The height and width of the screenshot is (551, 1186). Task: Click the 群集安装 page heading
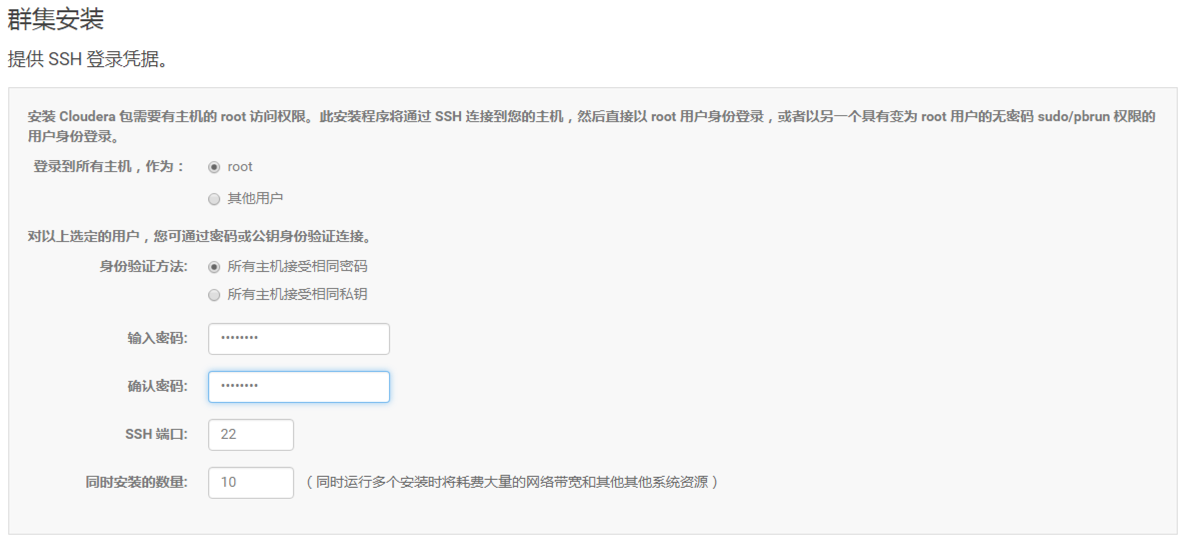coord(56,19)
